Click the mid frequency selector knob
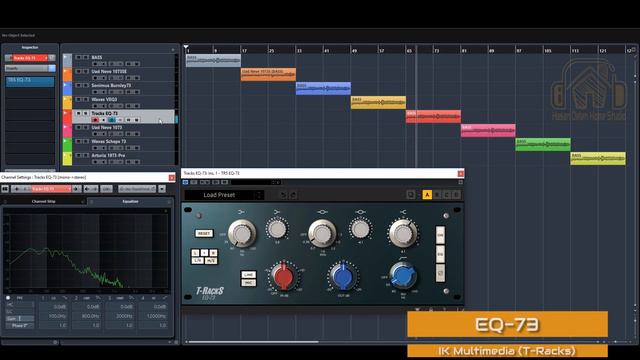Viewport: 640px width, 360px height. tap(322, 233)
